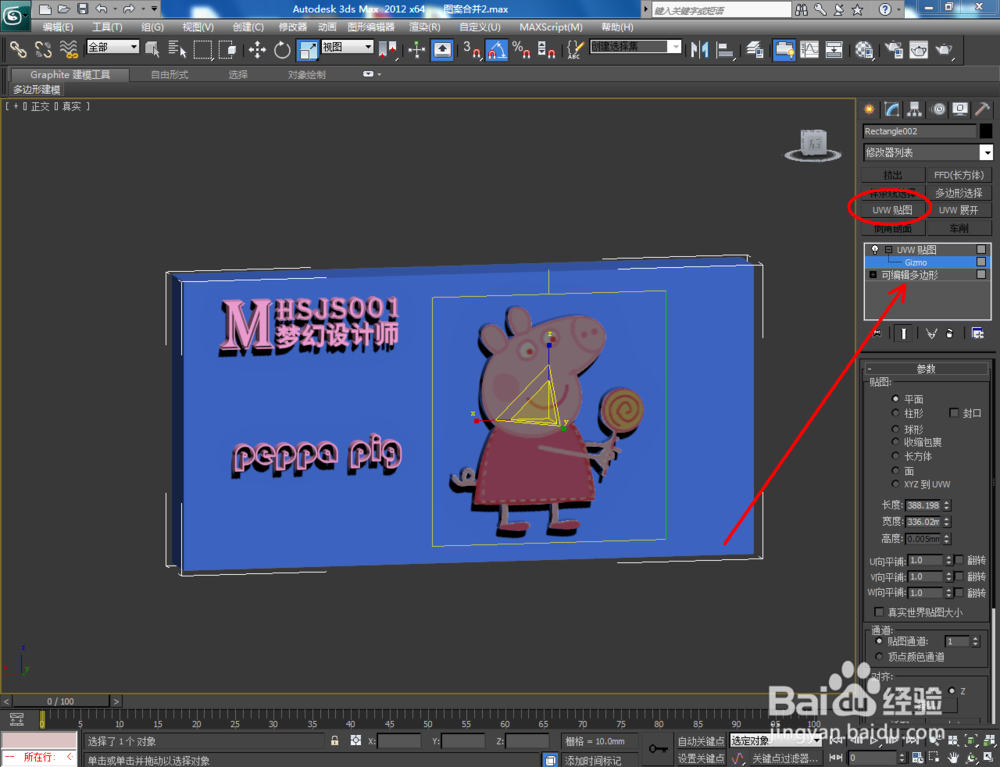Toggle the Angle Snap icon
1000x767 pixels.
pyautogui.click(x=497, y=49)
